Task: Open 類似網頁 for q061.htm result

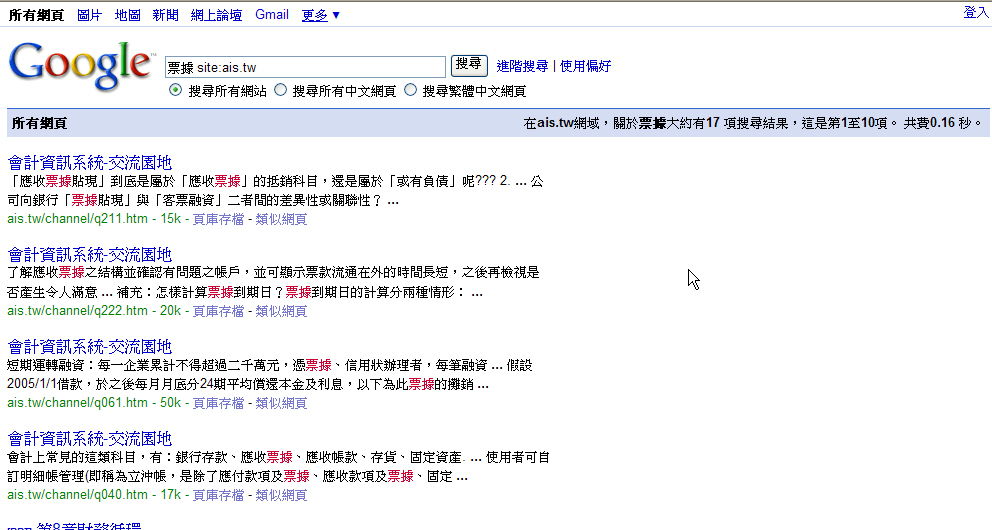Action: pos(281,403)
